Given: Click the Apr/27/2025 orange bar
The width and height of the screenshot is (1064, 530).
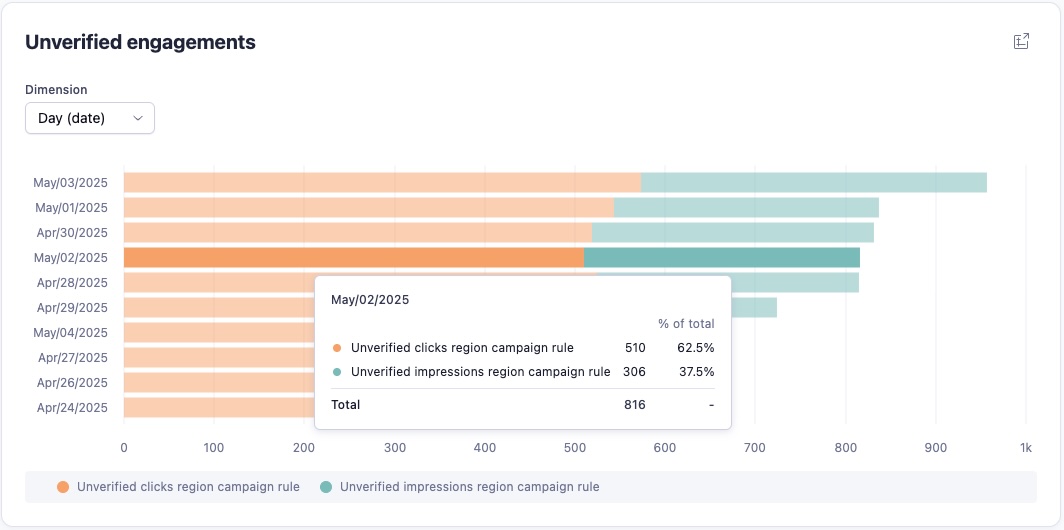Looking at the screenshot, I should [218, 358].
